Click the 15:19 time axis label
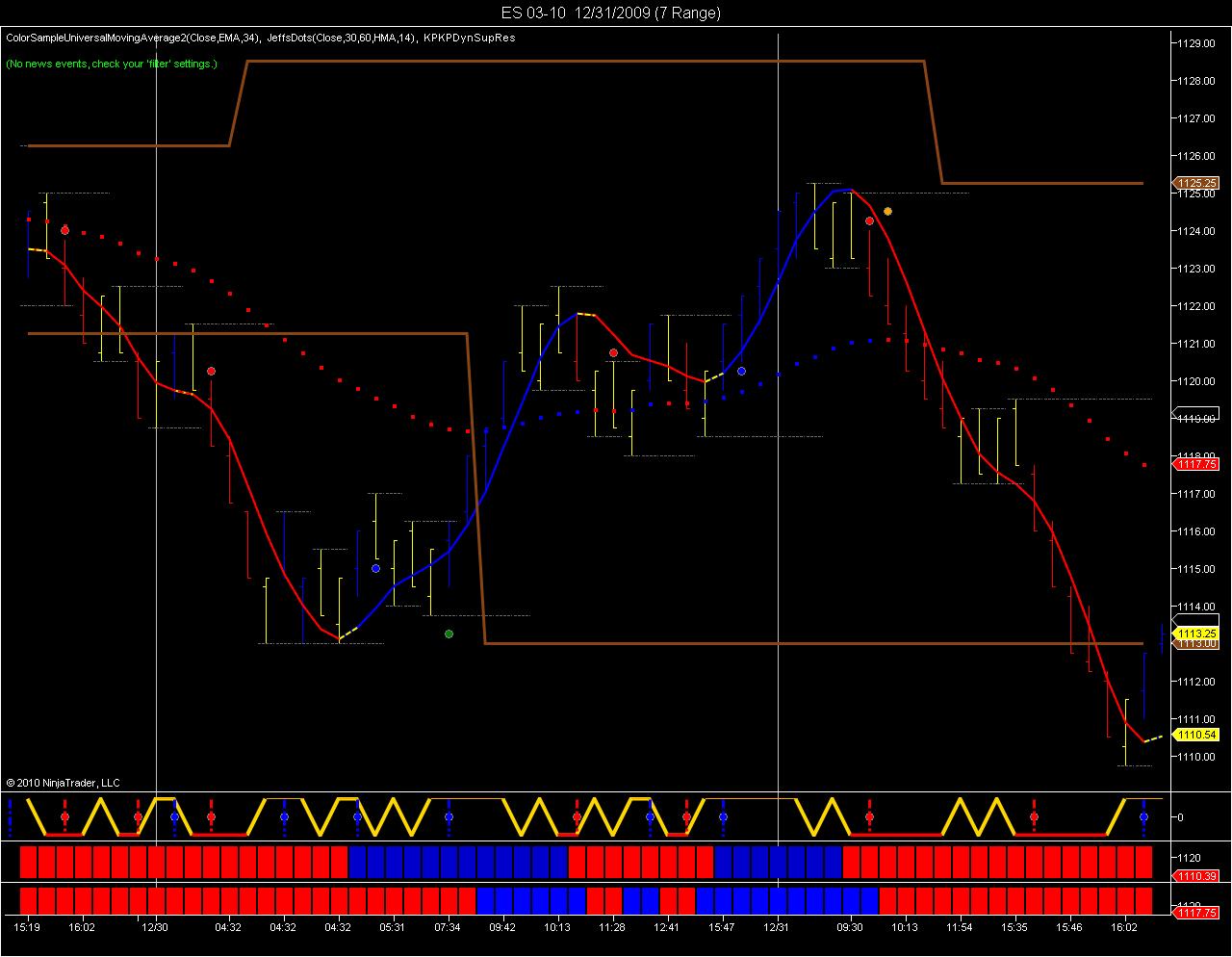Viewport: 1232px width, 957px height. [x=27, y=928]
